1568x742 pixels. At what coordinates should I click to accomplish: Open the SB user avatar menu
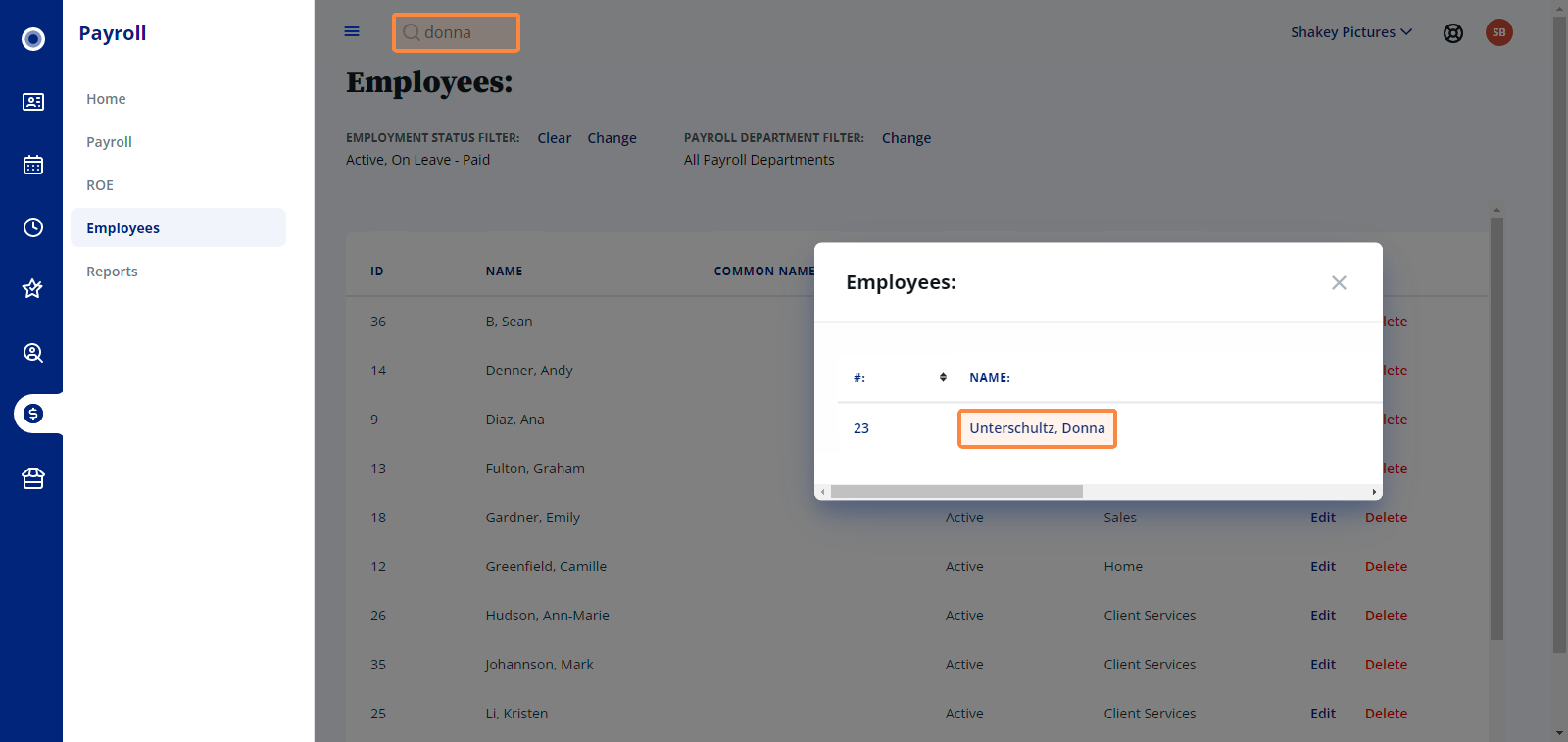pos(1498,33)
